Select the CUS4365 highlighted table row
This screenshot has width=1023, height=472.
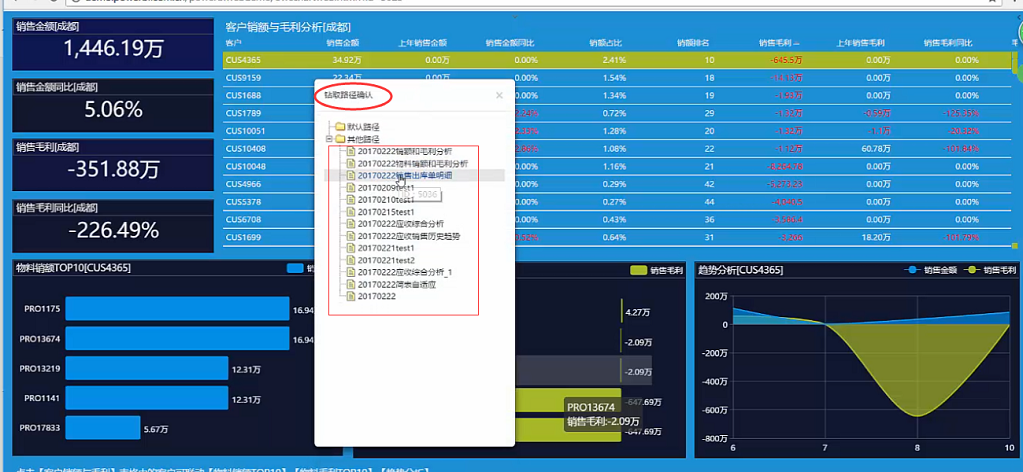pos(600,60)
